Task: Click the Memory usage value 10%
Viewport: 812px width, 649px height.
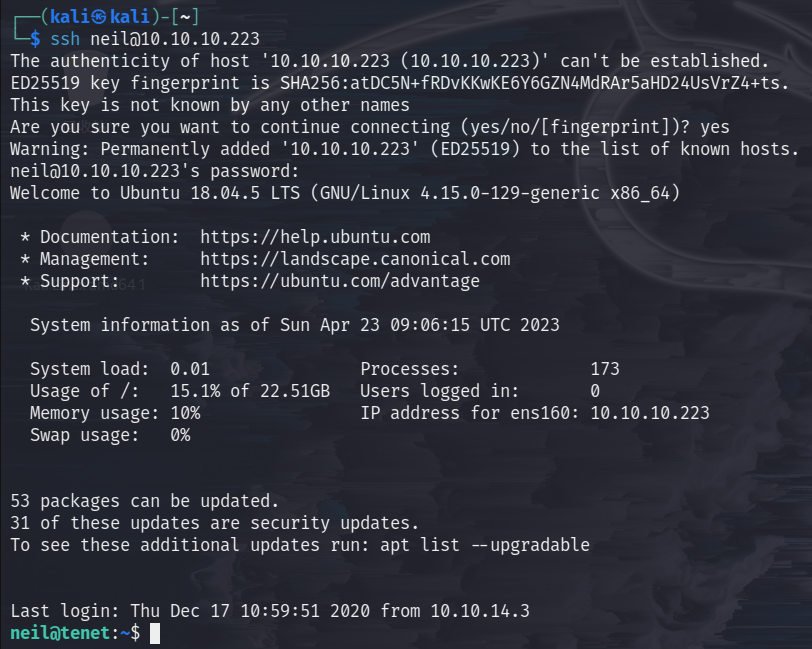Action: [x=185, y=413]
